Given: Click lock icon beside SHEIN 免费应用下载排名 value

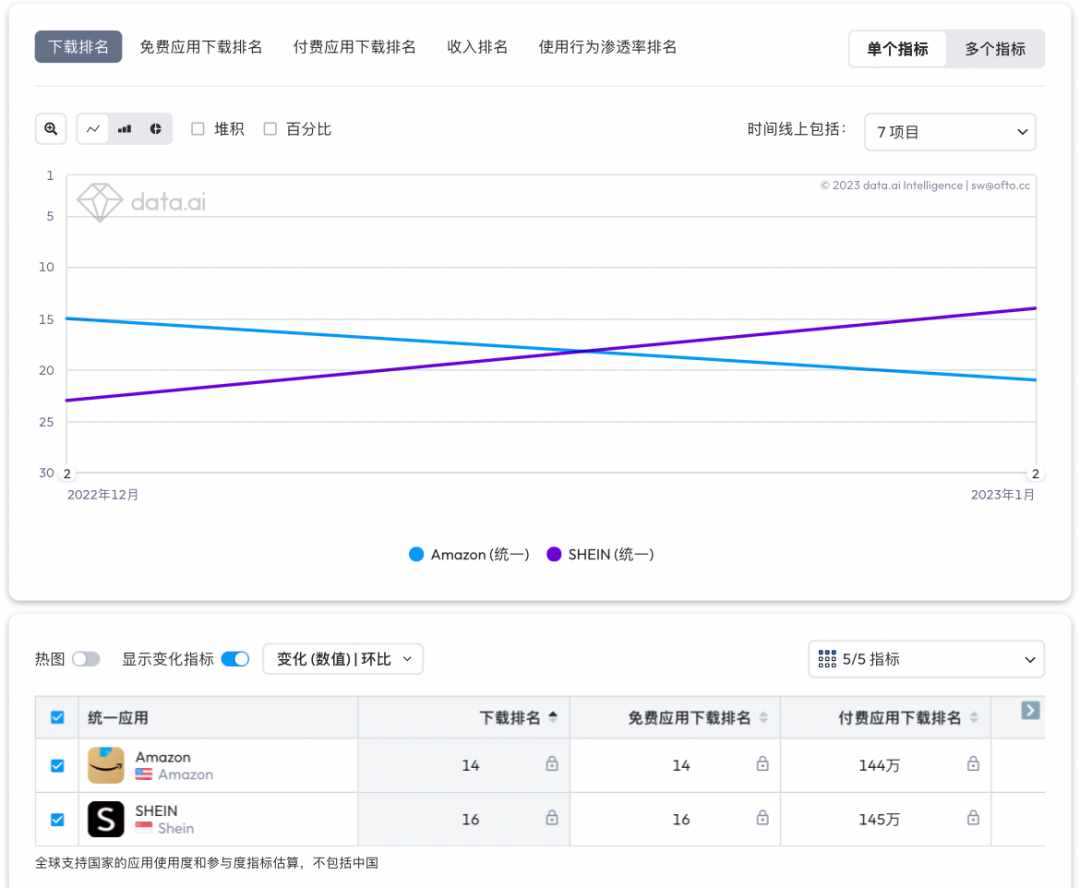Looking at the screenshot, I should coord(762,818).
